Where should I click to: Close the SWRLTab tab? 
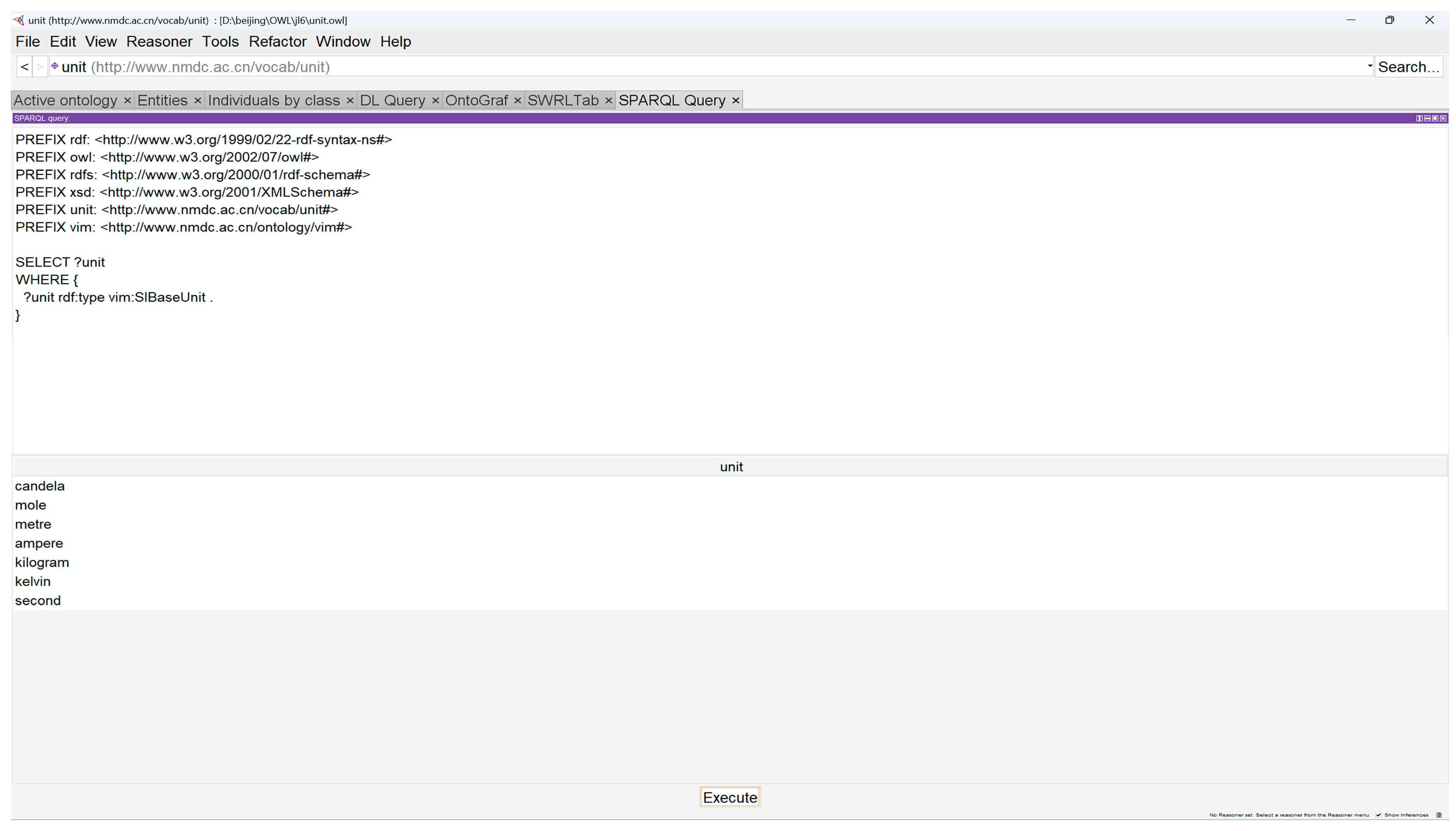(608, 100)
